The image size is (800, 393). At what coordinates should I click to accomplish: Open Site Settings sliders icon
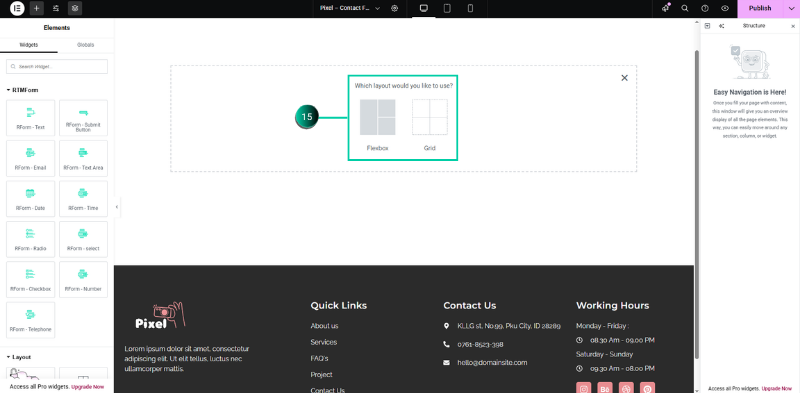pyautogui.click(x=56, y=8)
